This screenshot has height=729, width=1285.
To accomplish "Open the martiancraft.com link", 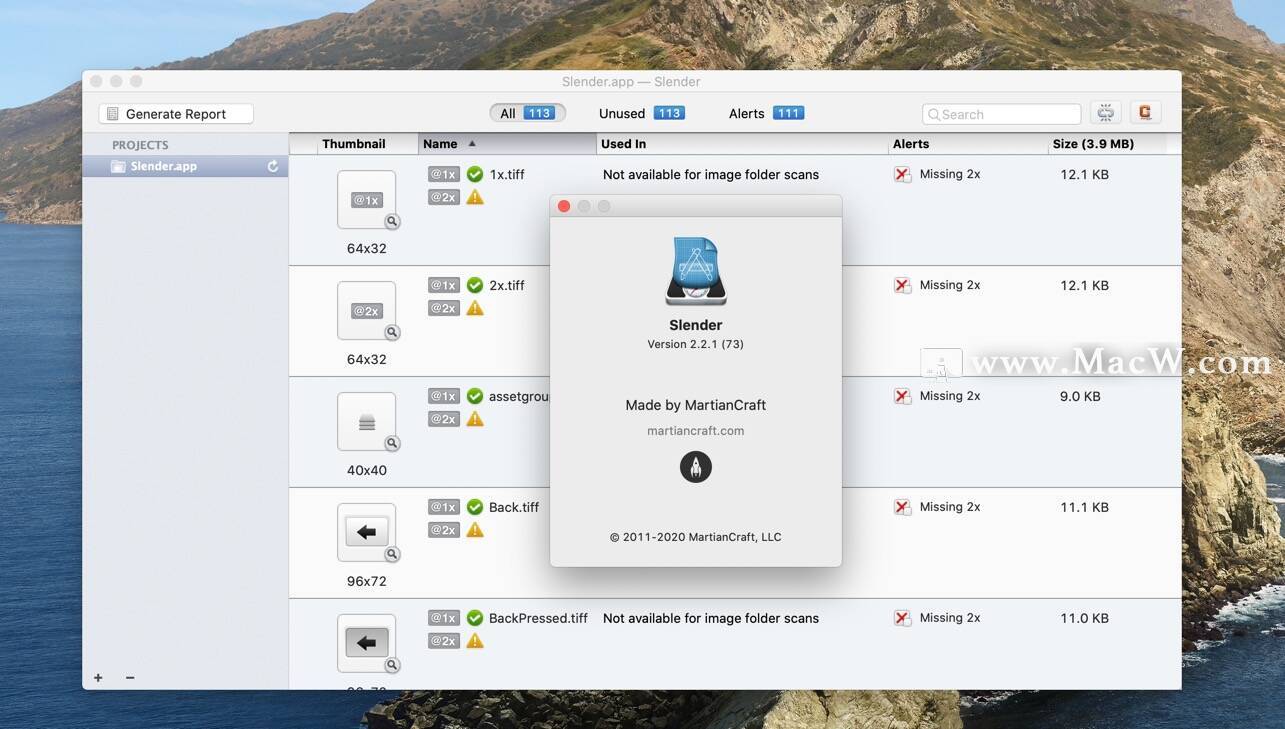I will pyautogui.click(x=695, y=431).
